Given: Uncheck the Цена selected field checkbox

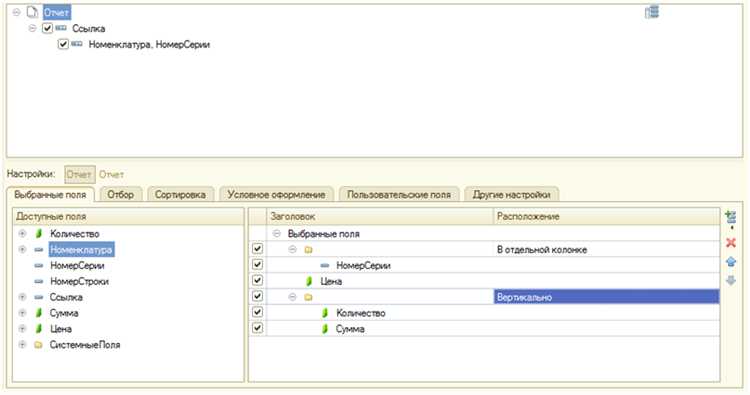Looking at the screenshot, I should pos(257,281).
